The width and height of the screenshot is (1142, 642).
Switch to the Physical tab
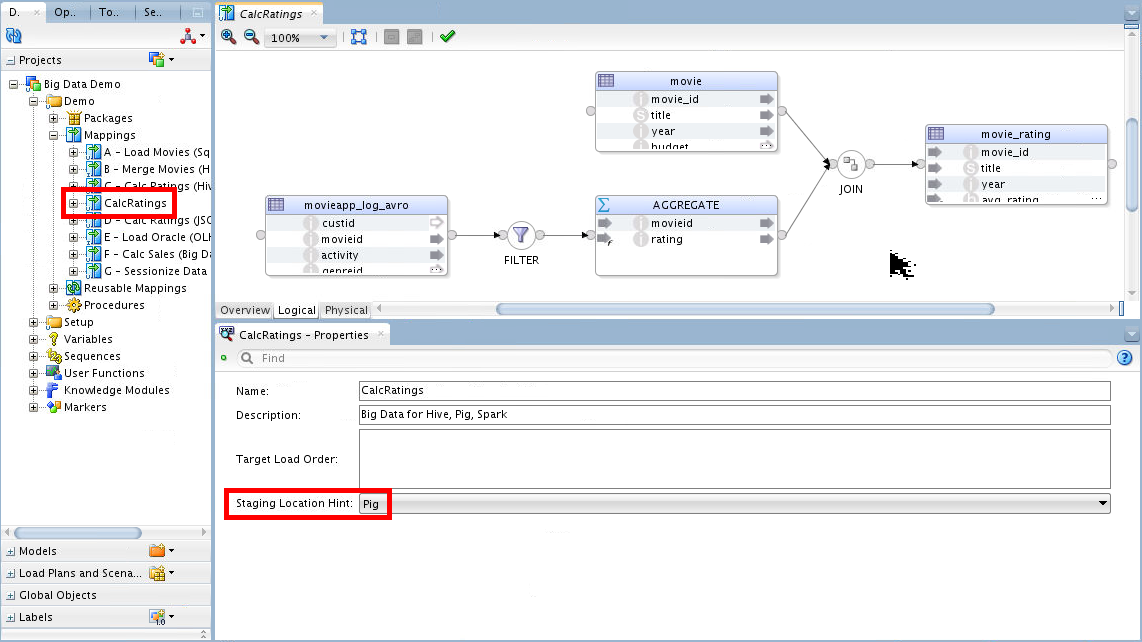tap(346, 310)
